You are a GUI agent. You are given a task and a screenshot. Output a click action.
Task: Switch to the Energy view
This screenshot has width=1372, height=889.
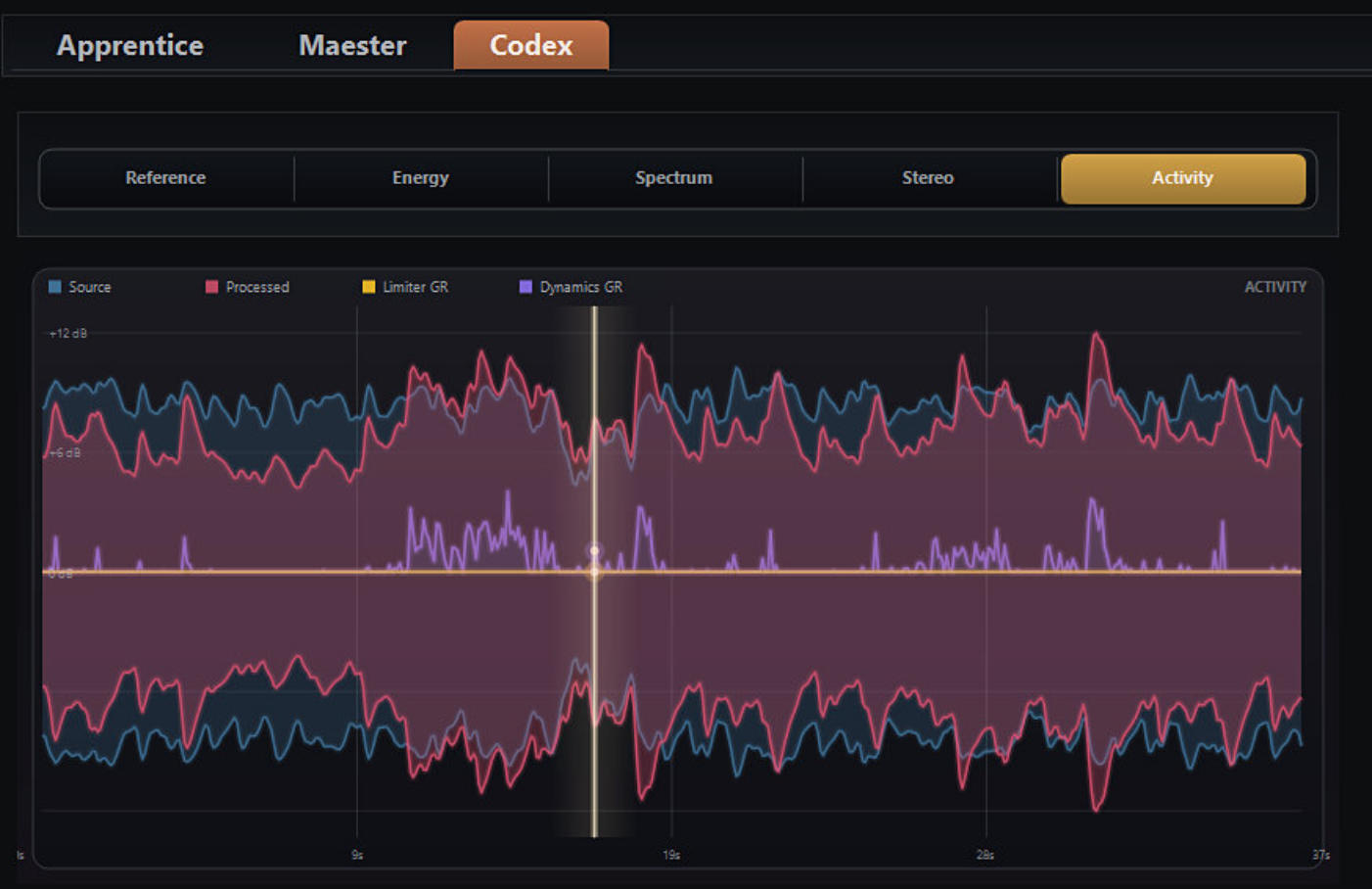[x=421, y=178]
